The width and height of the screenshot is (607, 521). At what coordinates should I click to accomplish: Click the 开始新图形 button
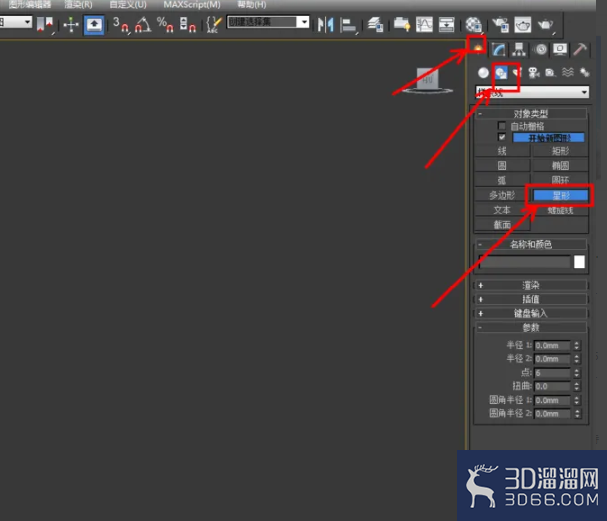(549, 138)
